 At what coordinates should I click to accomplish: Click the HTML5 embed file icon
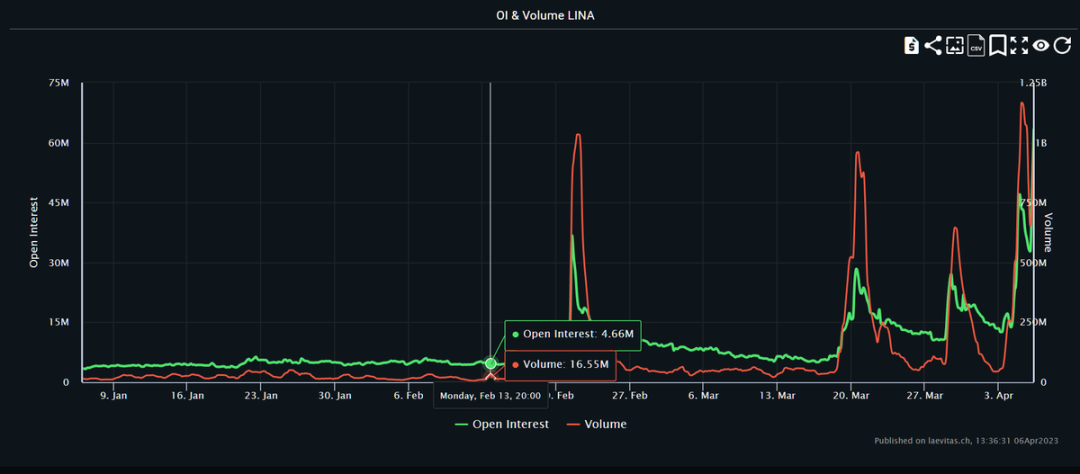pos(911,45)
